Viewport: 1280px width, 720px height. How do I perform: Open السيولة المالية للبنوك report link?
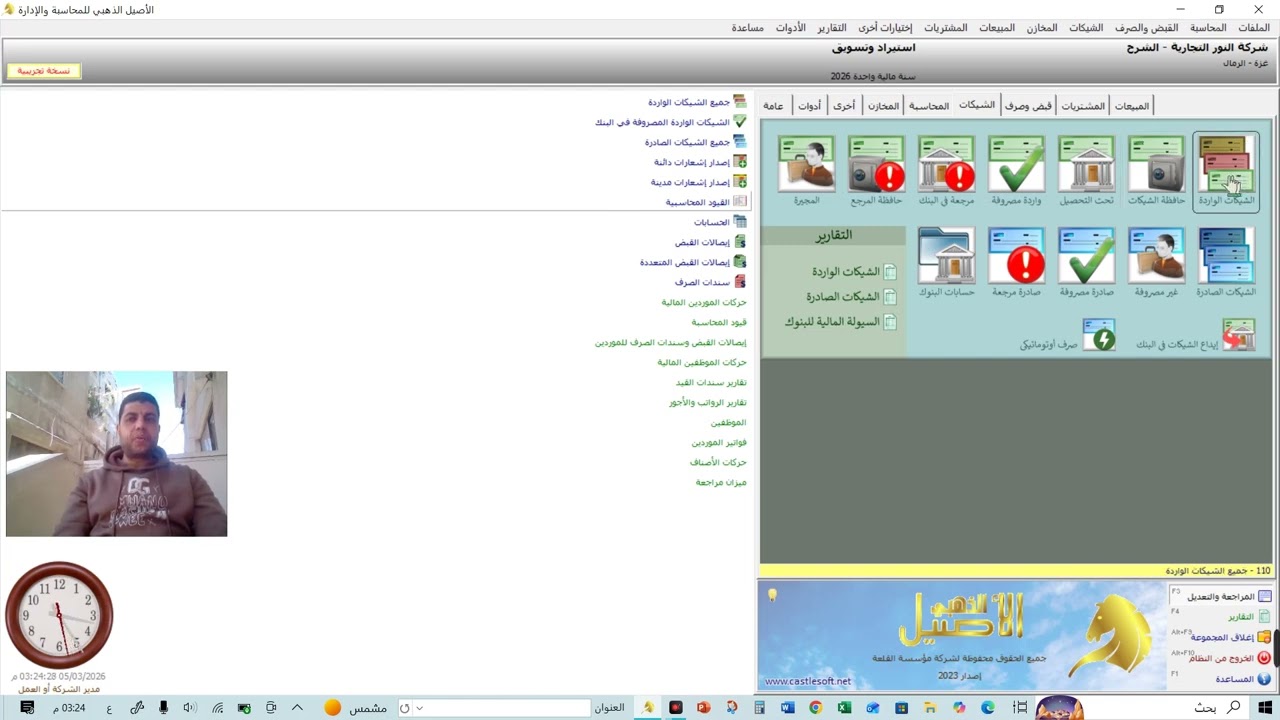[x=840, y=322]
